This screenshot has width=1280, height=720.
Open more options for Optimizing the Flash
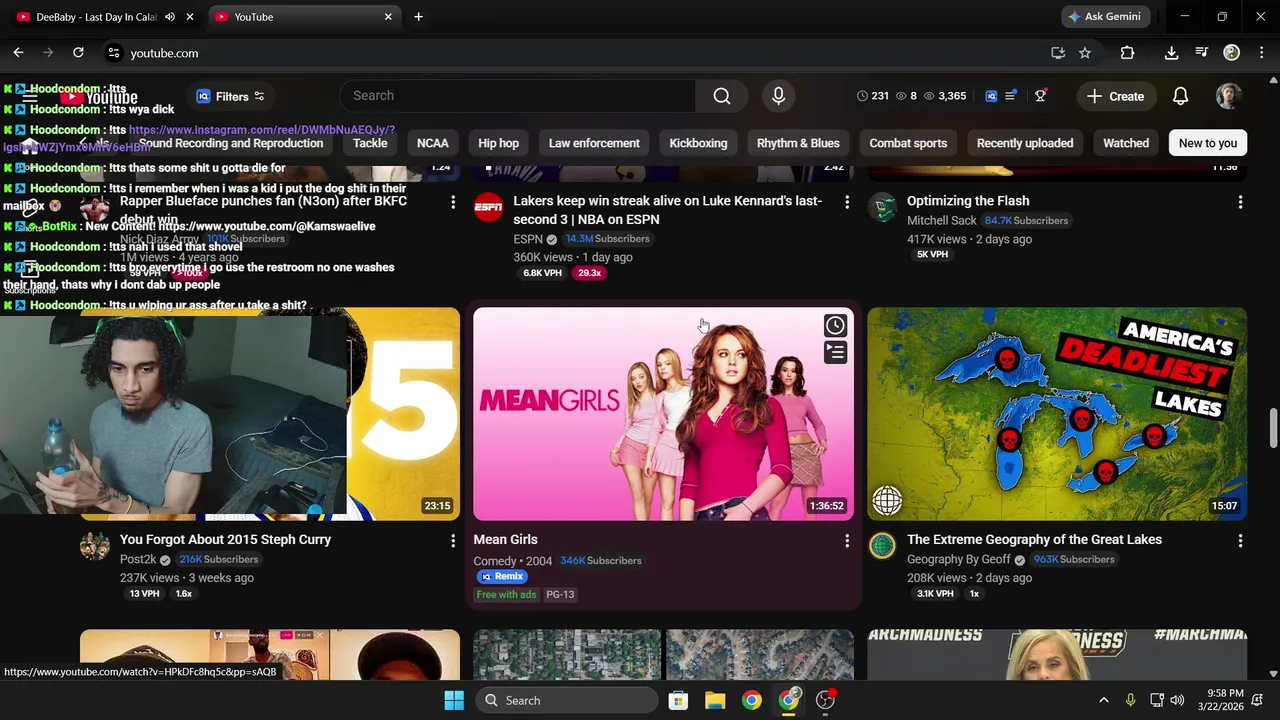1240,203
